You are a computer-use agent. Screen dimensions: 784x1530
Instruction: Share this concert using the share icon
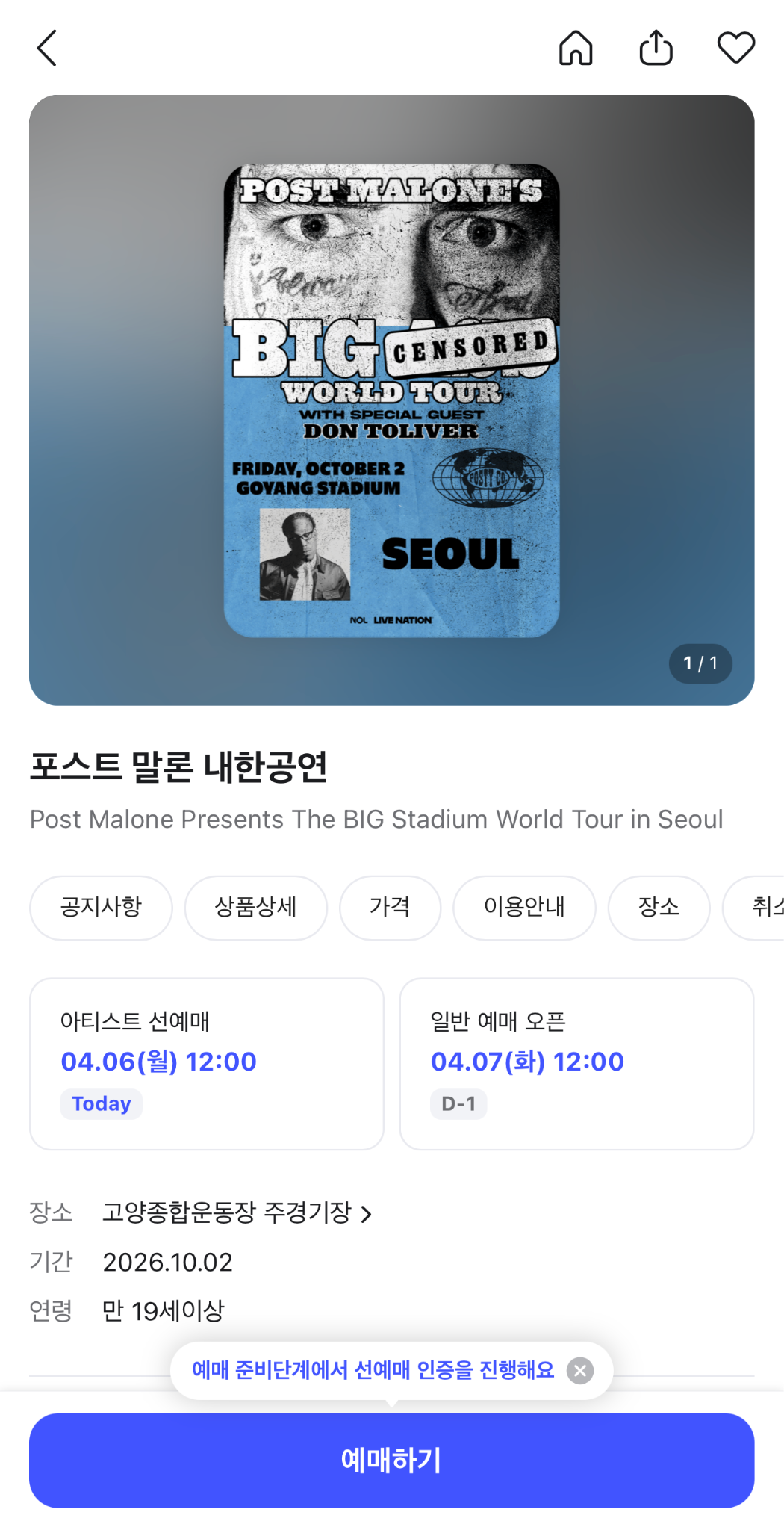656,46
